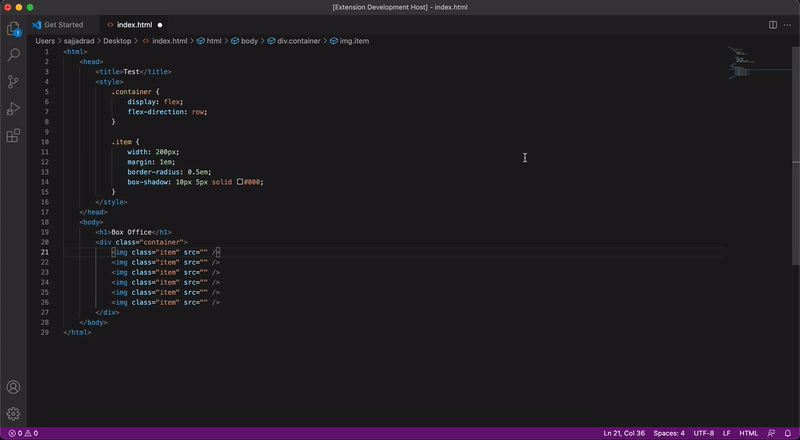
Task: Open the Explorer view in activity bar
Action: [14, 28]
